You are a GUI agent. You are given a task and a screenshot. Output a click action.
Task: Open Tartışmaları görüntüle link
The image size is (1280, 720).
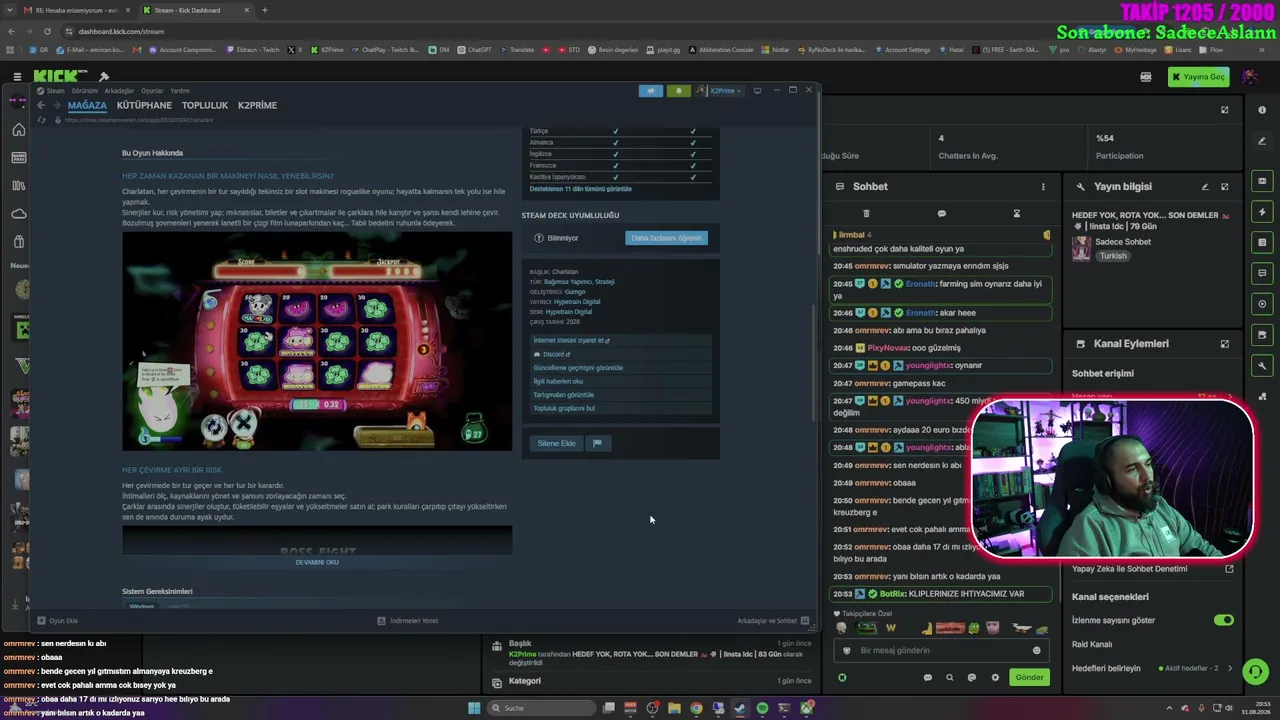(x=562, y=394)
